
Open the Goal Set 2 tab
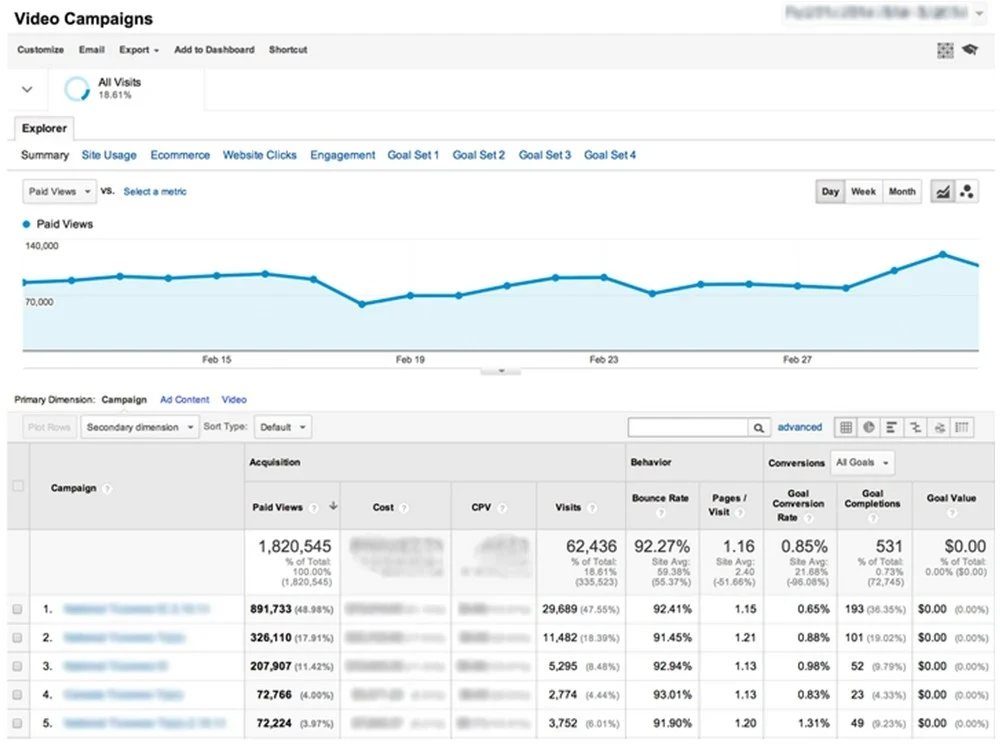[x=478, y=155]
